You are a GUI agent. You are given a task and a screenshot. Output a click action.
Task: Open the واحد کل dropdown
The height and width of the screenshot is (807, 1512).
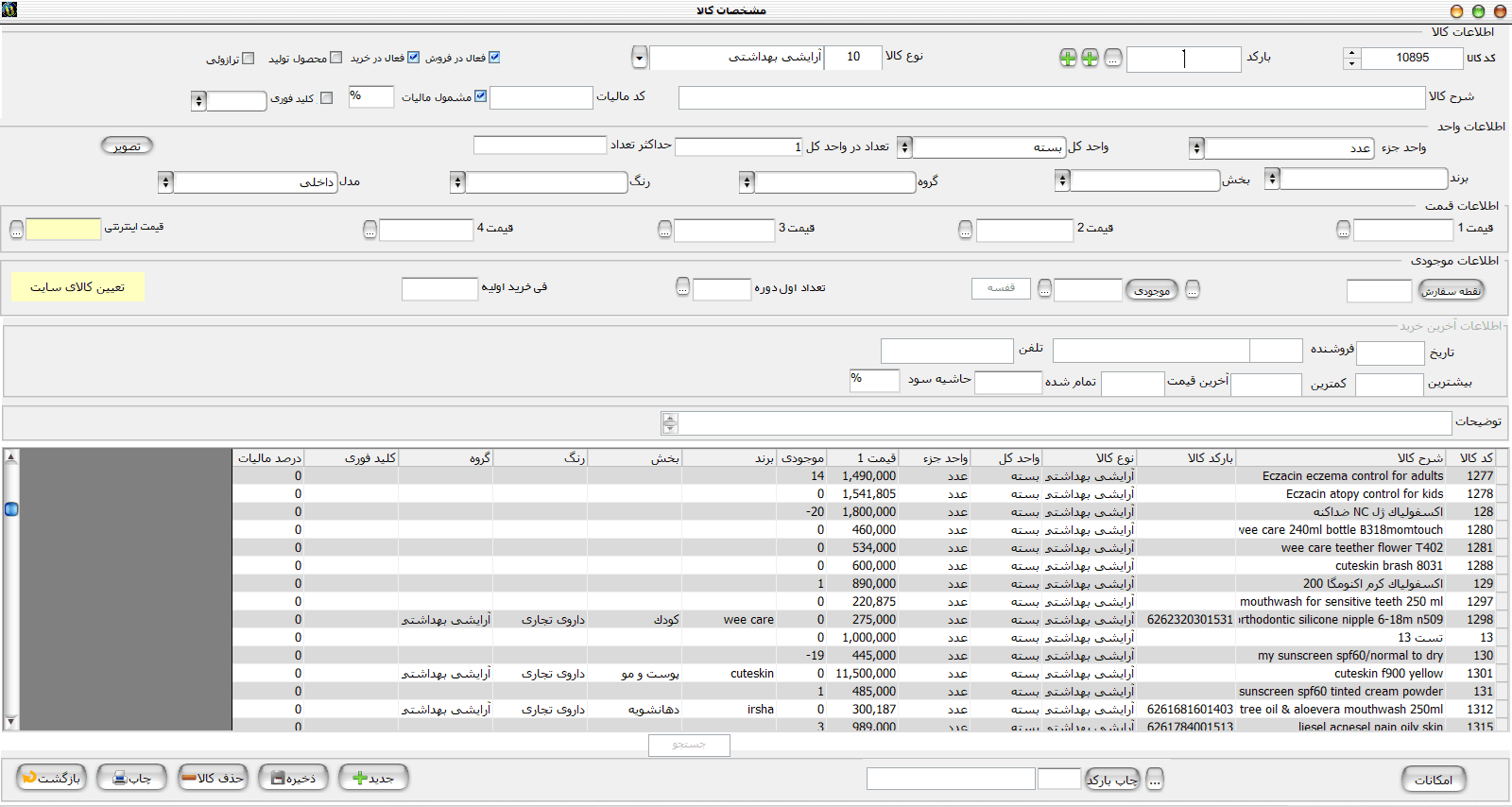click(x=904, y=147)
